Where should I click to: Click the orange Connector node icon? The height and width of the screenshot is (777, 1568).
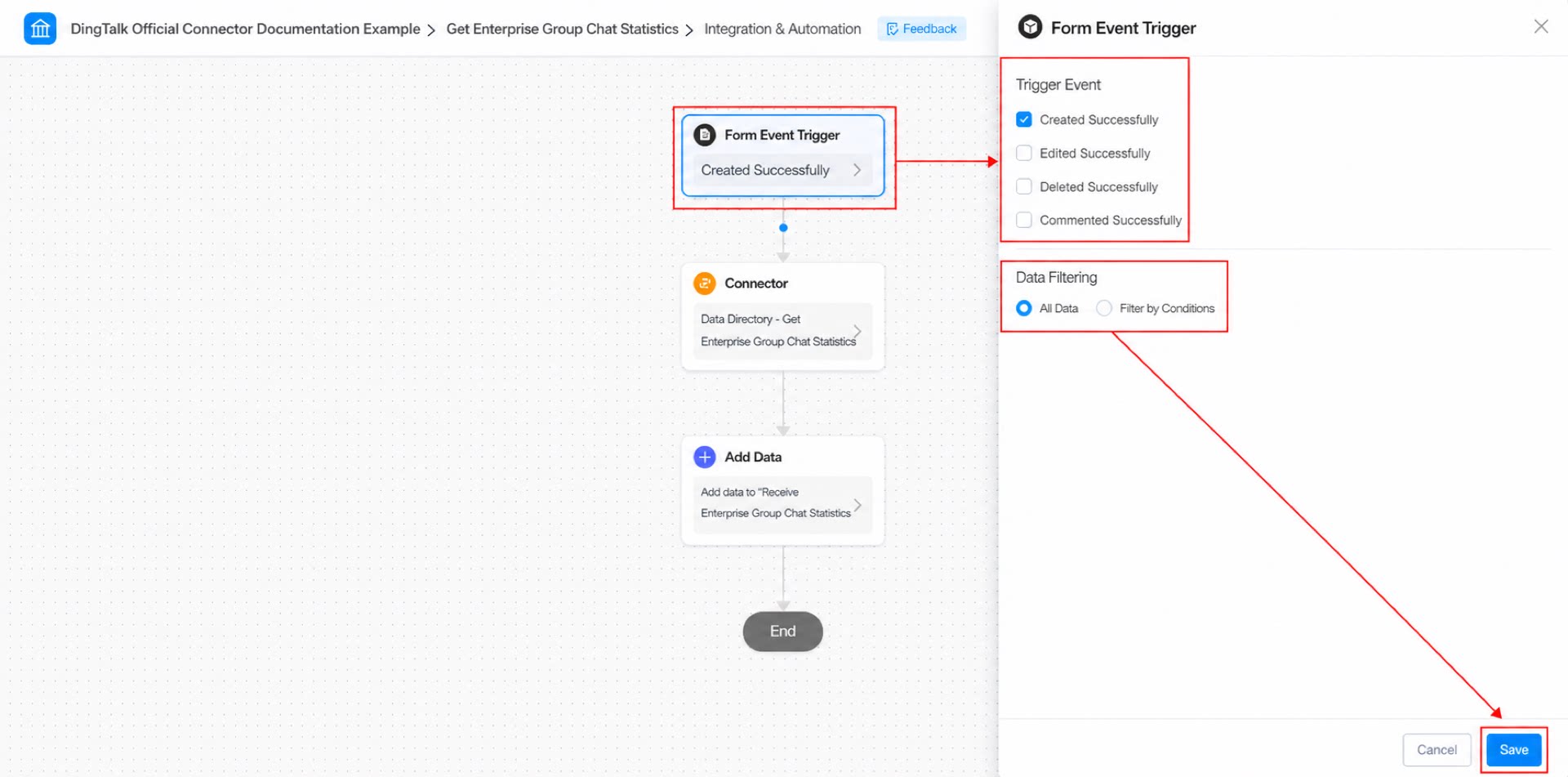coord(704,284)
